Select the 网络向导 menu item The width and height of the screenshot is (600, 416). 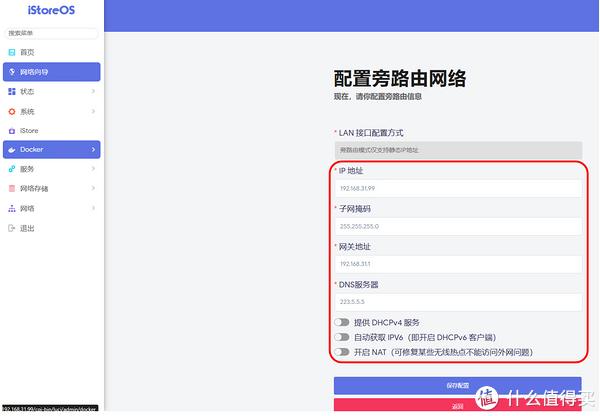point(52,72)
